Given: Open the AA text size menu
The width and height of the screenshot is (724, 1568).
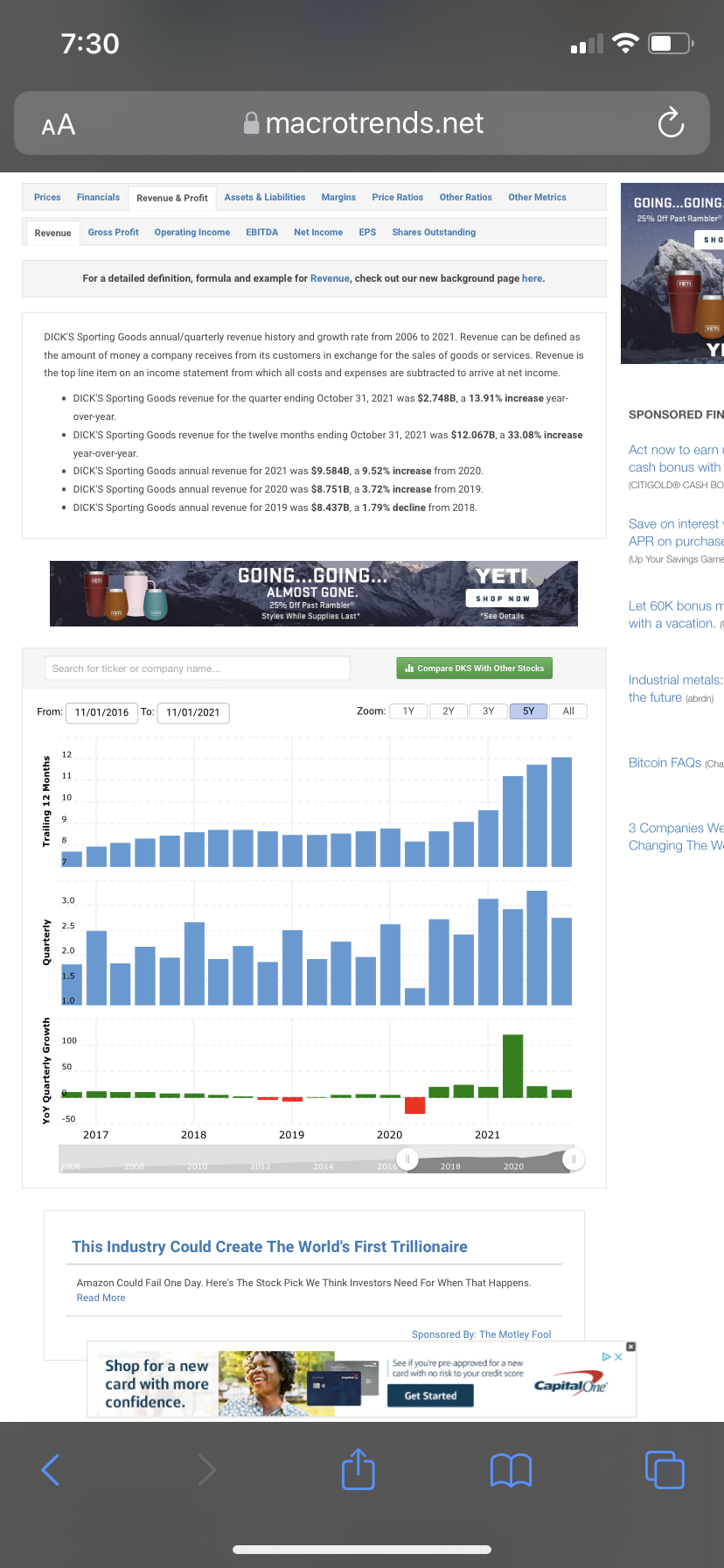Looking at the screenshot, I should tap(59, 125).
